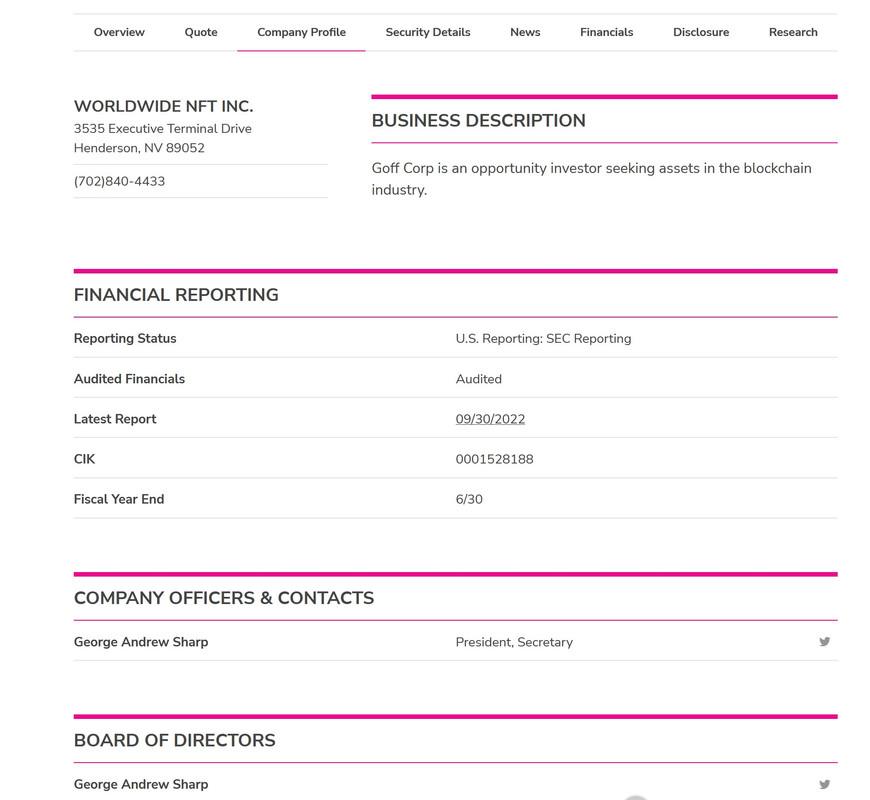Viewport: 870px width, 800px height.
Task: Click the U.S. Reporting: SEC Reporting status
Action: [x=543, y=338]
